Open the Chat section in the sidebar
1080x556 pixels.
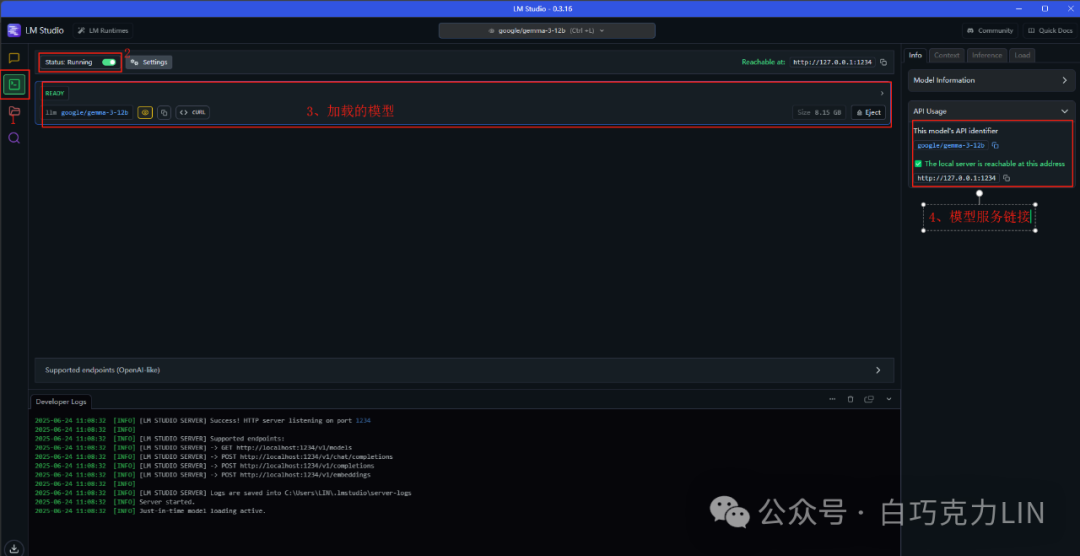pos(14,58)
